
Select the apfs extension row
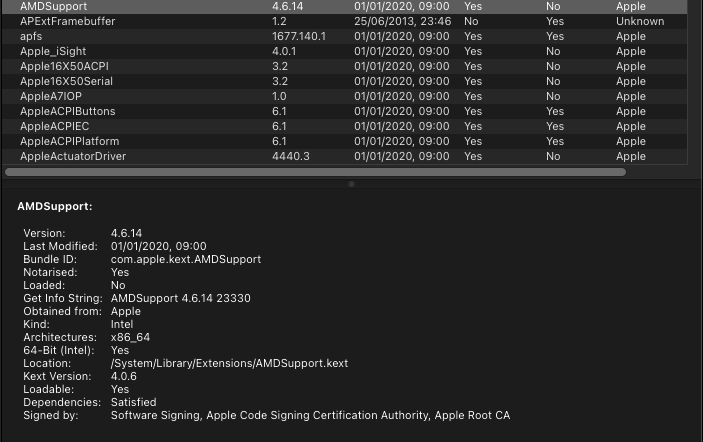pyautogui.click(x=344, y=36)
